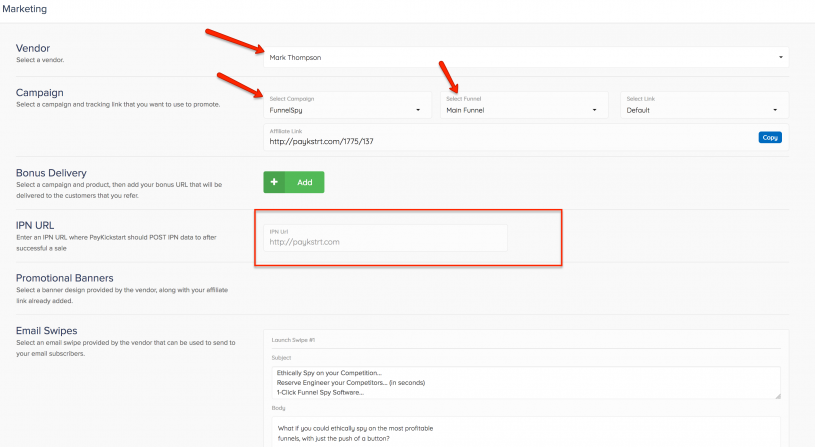Focus the IPN Url input field
This screenshot has width=815, height=447.
point(386,242)
